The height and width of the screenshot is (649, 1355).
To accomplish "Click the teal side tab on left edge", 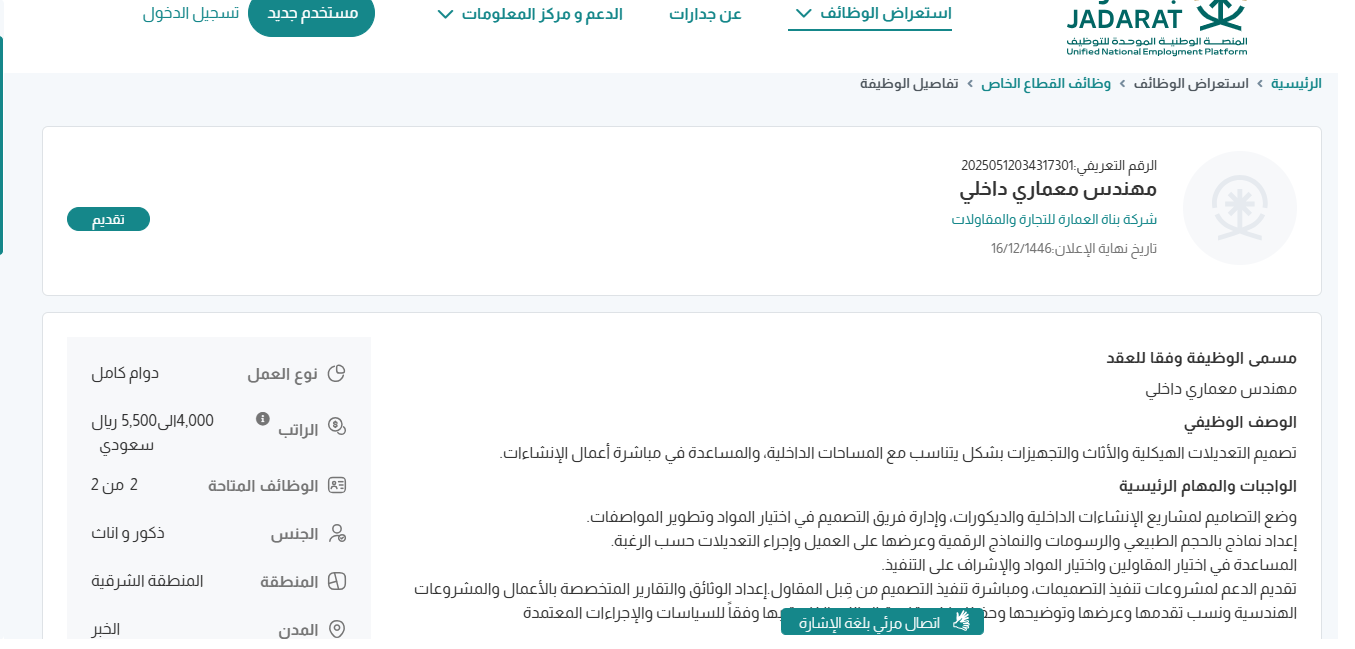I will pyautogui.click(x=2, y=145).
